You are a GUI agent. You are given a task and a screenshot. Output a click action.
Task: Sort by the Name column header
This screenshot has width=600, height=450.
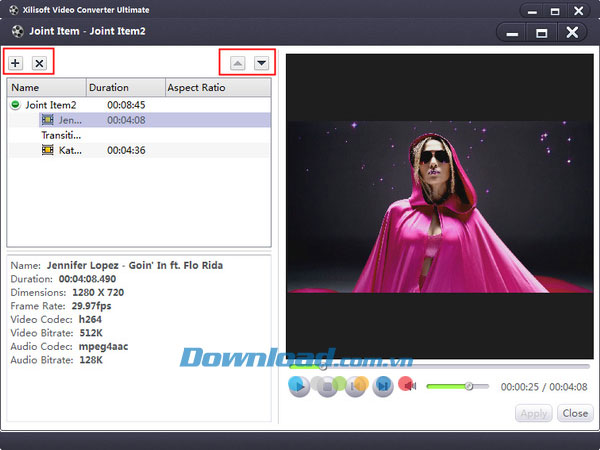pos(47,88)
